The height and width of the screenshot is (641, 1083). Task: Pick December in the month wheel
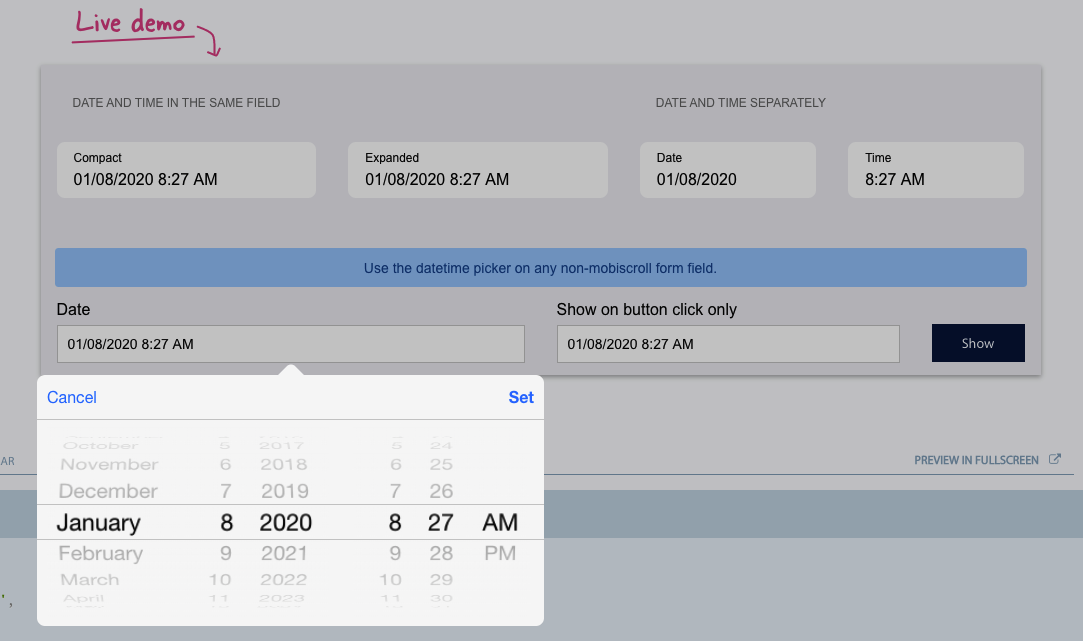pyautogui.click(x=108, y=491)
